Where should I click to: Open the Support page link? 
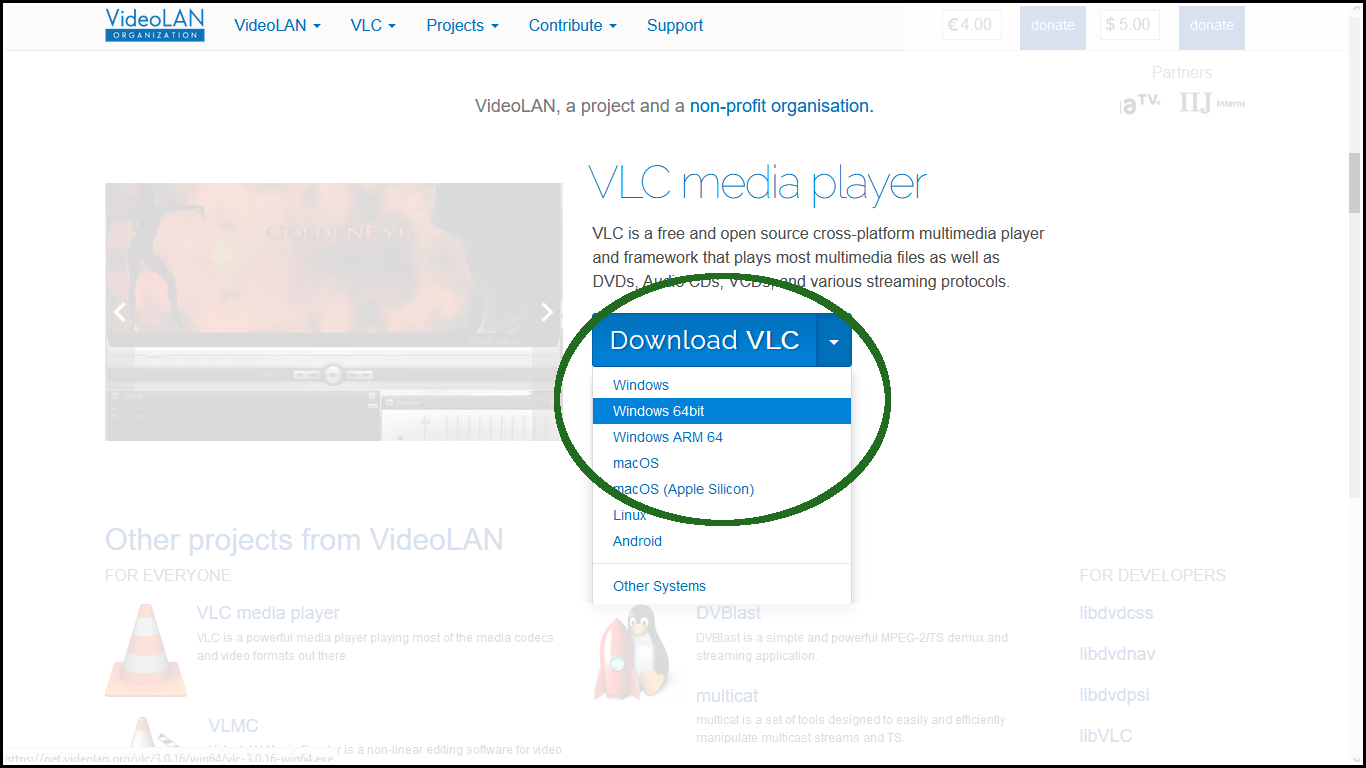[x=675, y=26]
